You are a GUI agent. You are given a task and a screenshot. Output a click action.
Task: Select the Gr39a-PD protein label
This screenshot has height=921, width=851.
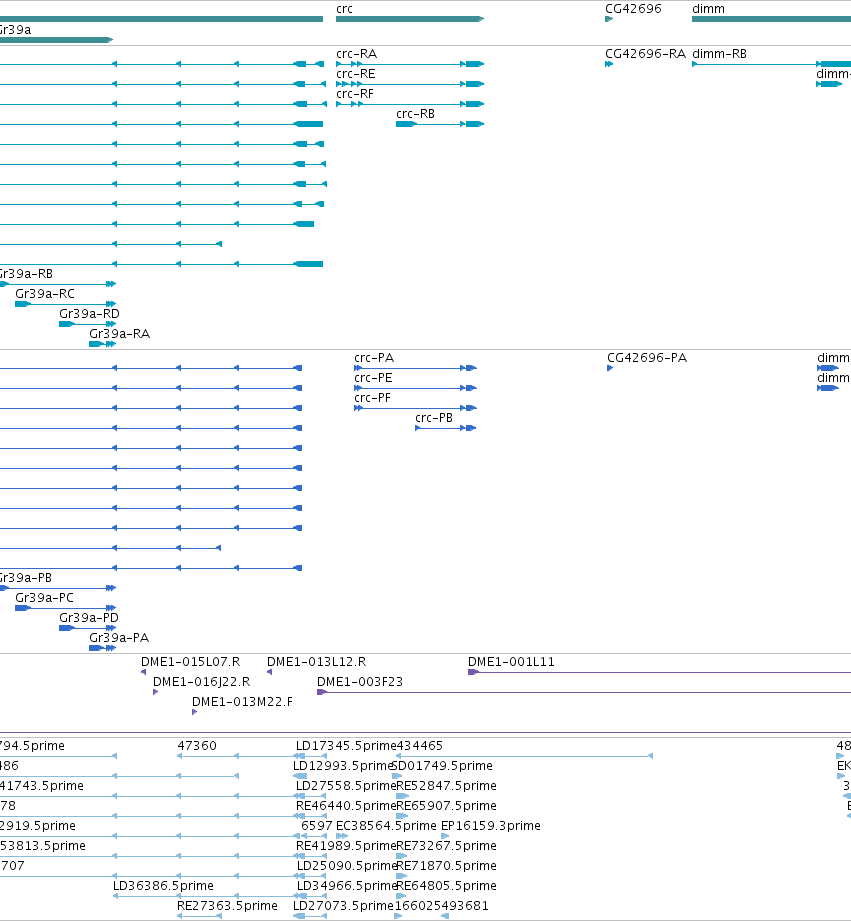[x=89, y=618]
